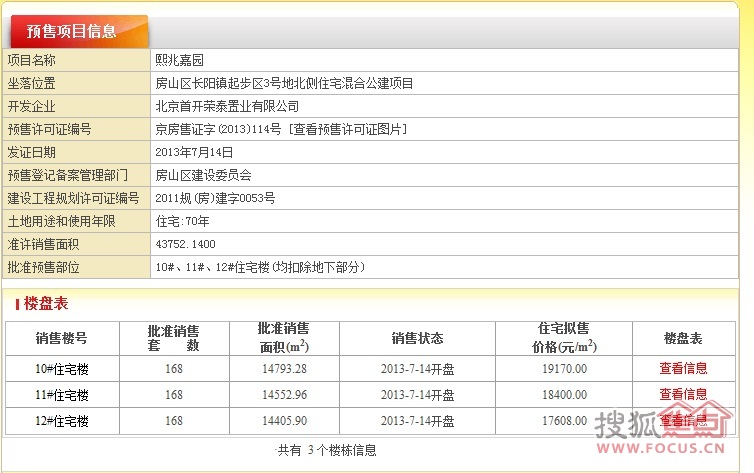The height and width of the screenshot is (473, 754).
Task: Click 查看信息 for 10#住宅楼
Action: pos(683,368)
